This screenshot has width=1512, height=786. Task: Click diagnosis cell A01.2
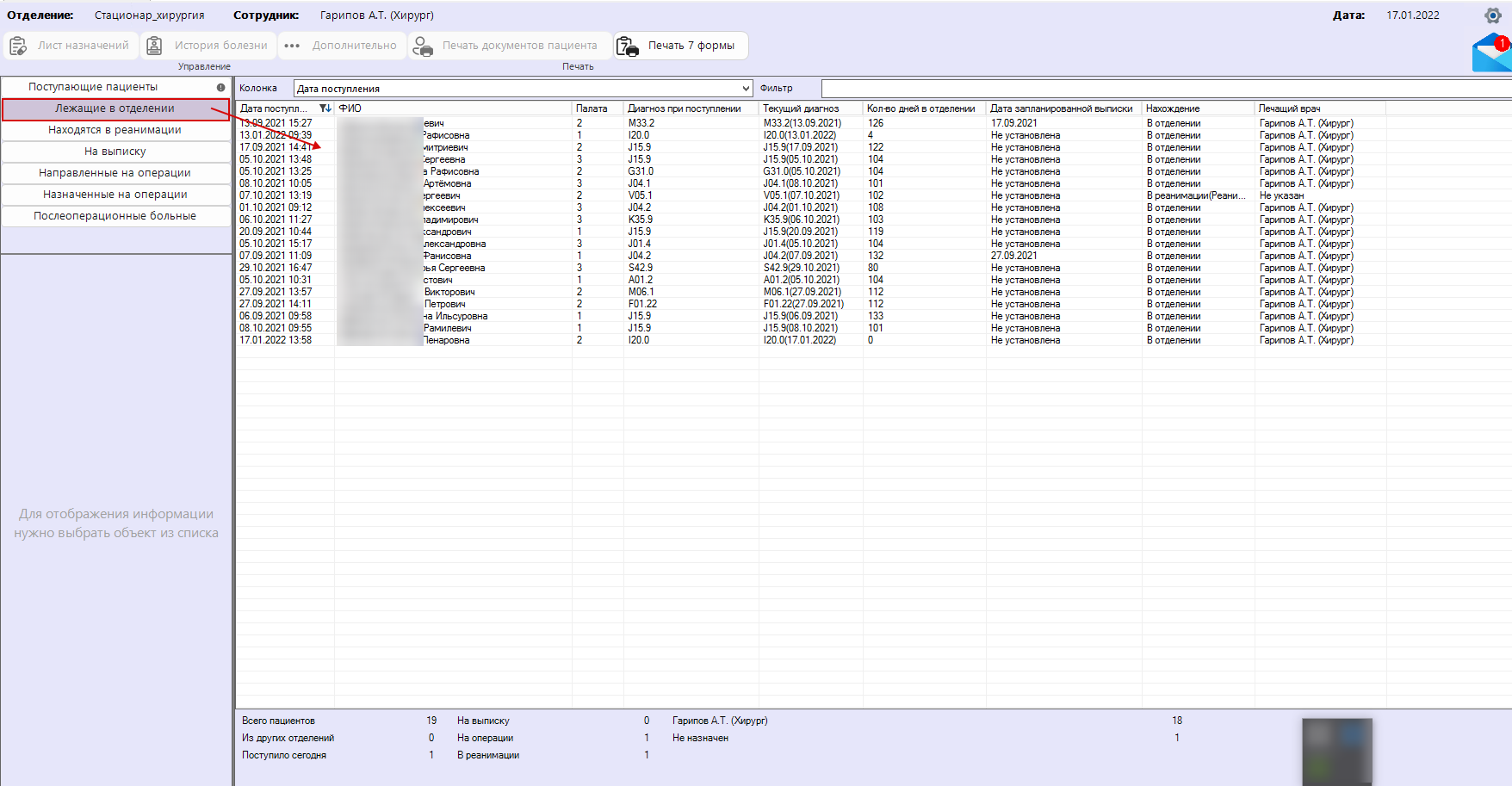click(x=641, y=280)
